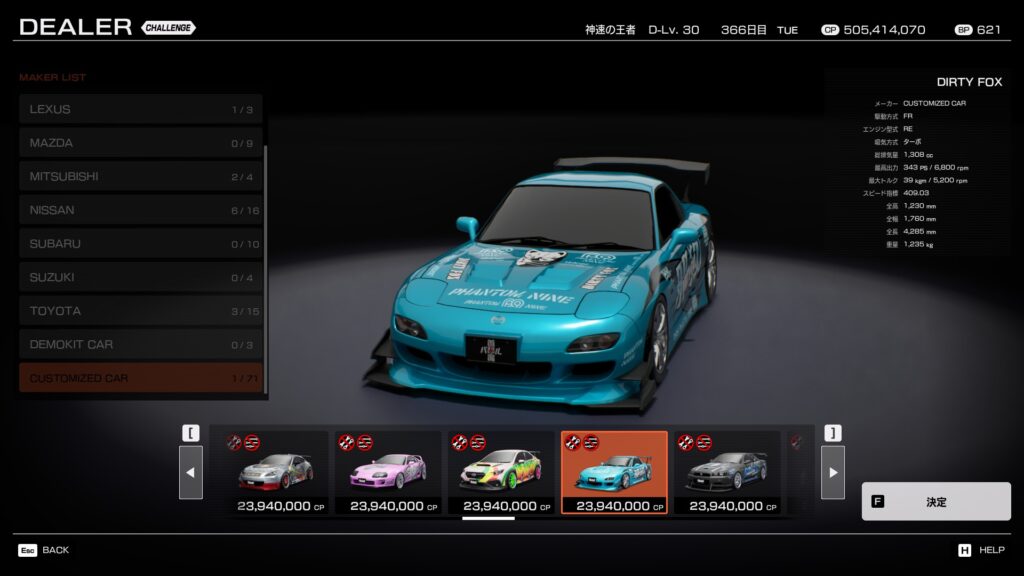The width and height of the screenshot is (1024, 576).
Task: Click the thumbnail strip page indicator bar
Action: click(488, 519)
